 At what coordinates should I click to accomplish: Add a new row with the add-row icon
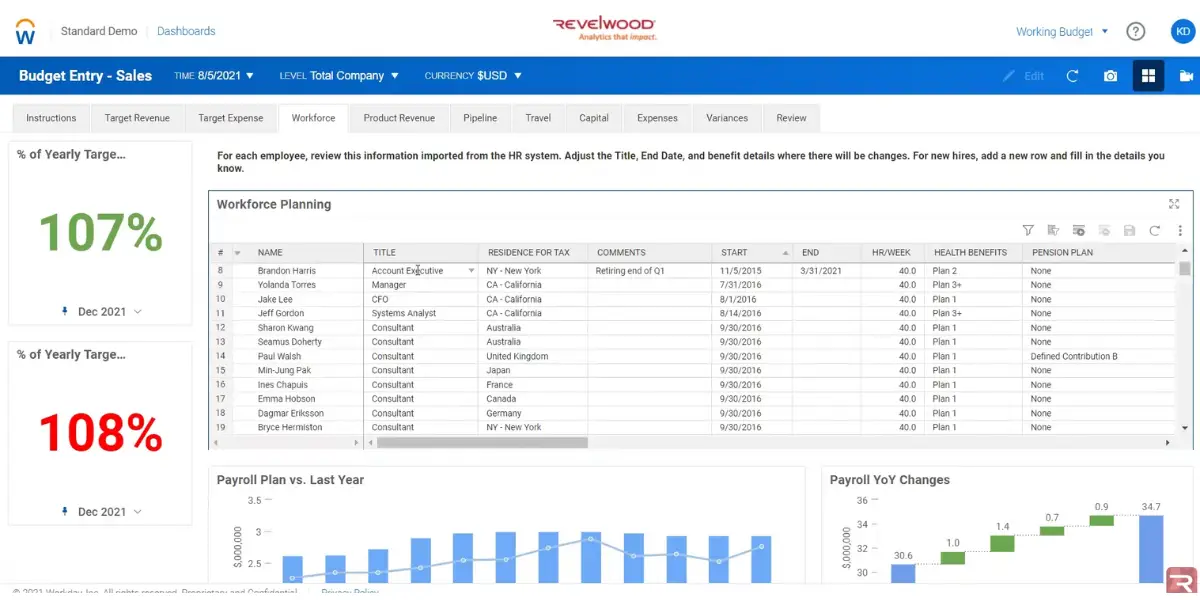pos(1079,230)
